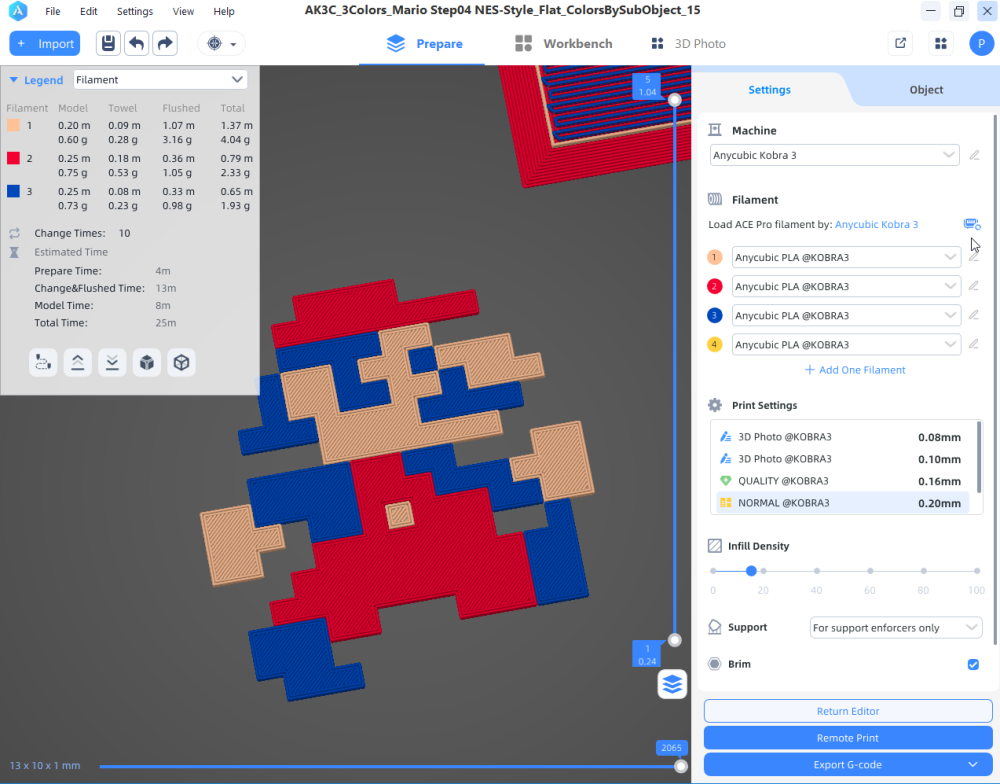Undo the last action

point(136,43)
